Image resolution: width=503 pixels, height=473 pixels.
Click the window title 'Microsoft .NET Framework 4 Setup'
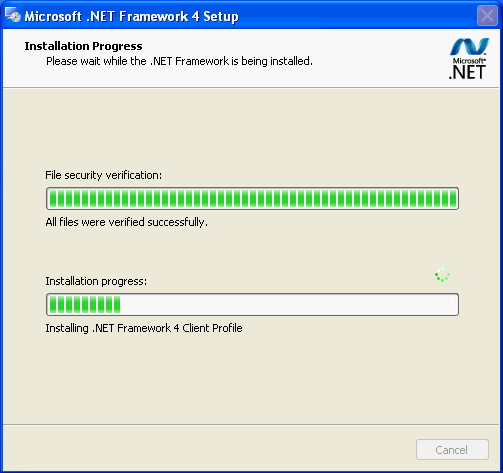point(131,16)
